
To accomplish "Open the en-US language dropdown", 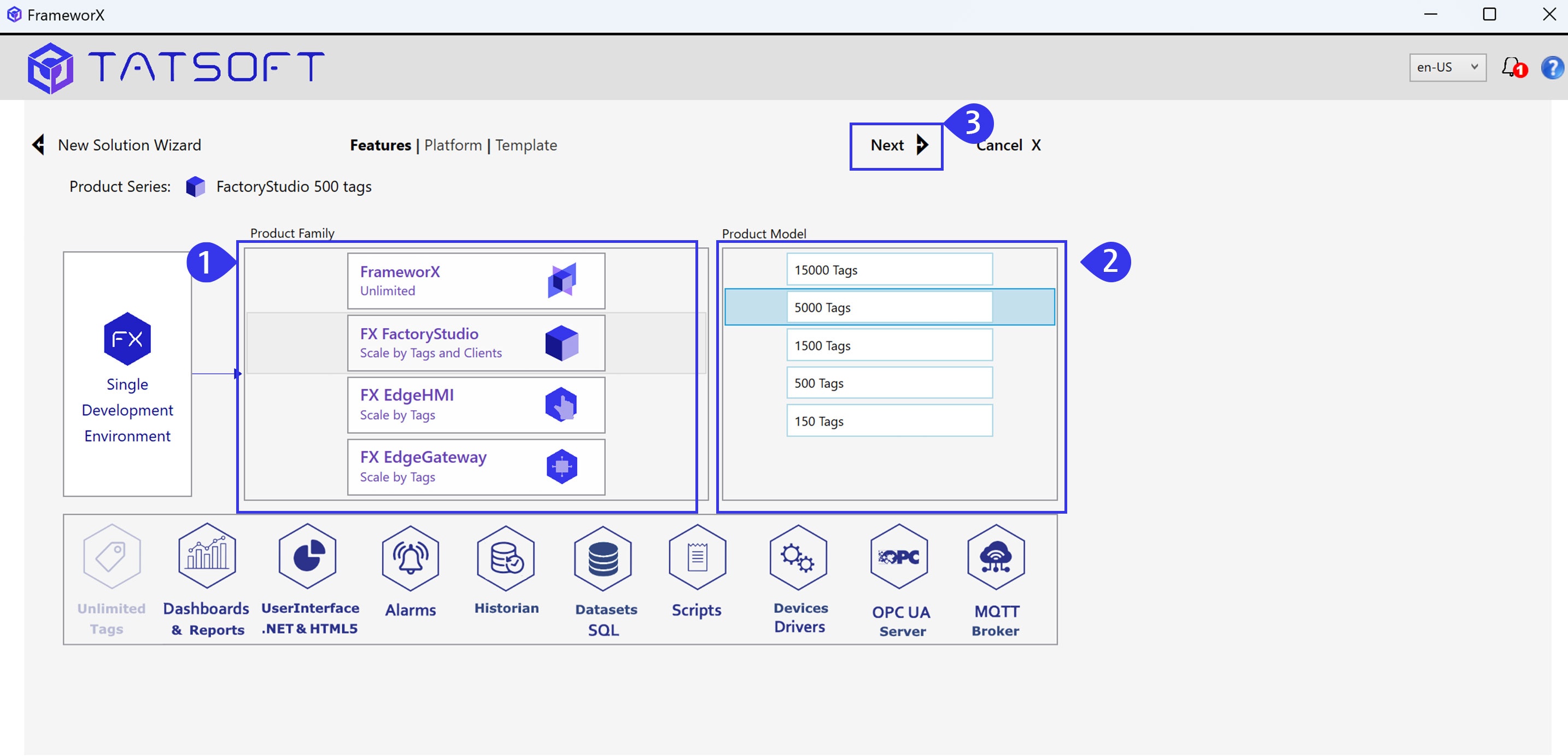I will point(1448,67).
